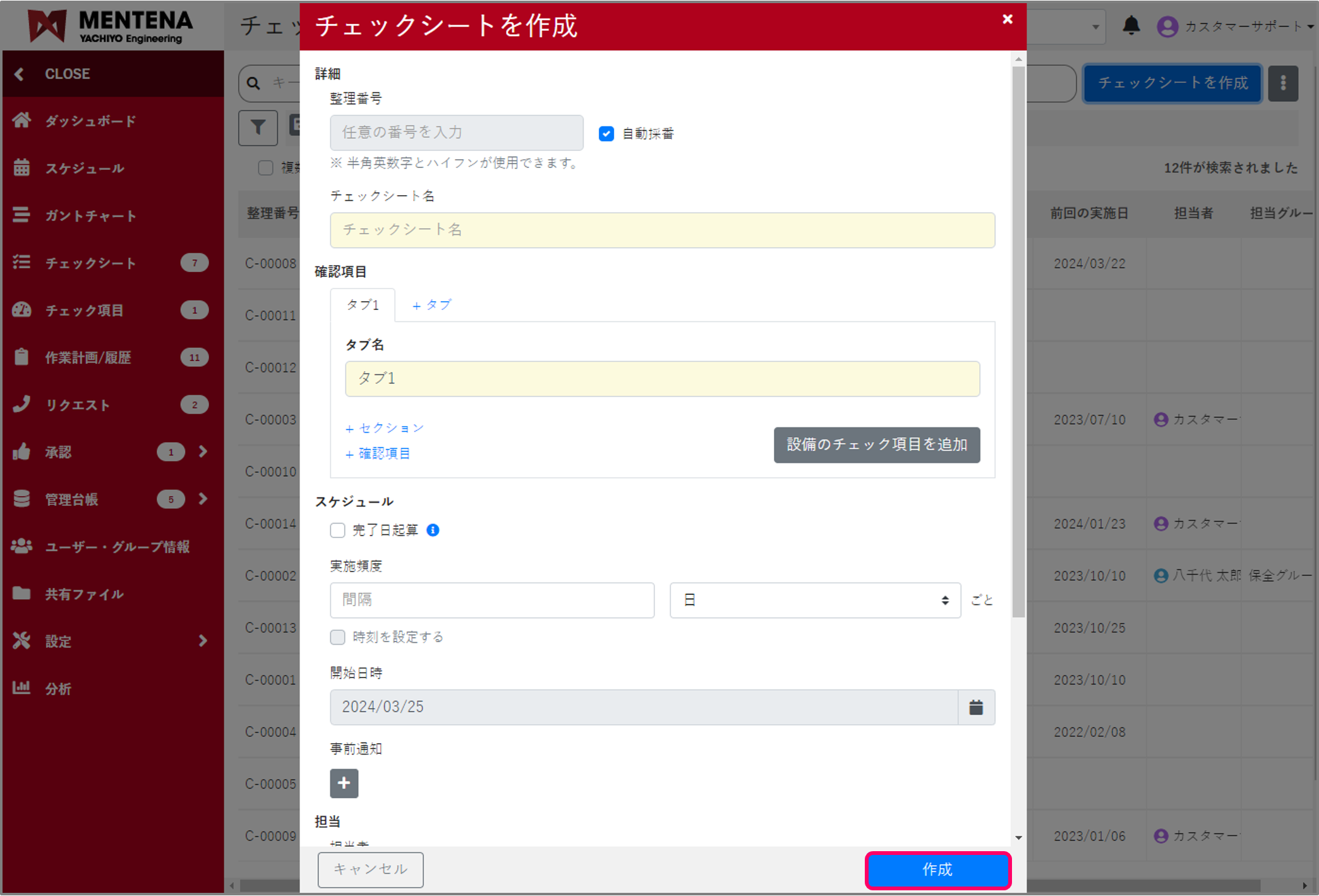Check 時刻を設定する option
Image resolution: width=1319 pixels, height=896 pixels.
coord(337,637)
